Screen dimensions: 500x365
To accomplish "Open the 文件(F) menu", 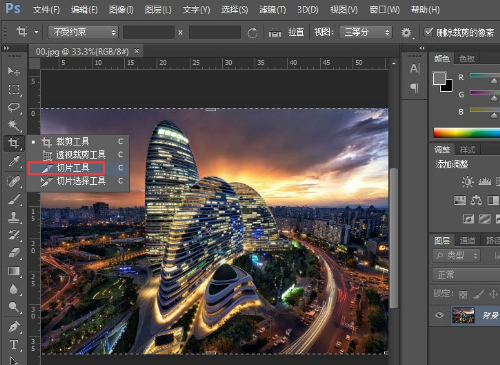I will point(46,10).
